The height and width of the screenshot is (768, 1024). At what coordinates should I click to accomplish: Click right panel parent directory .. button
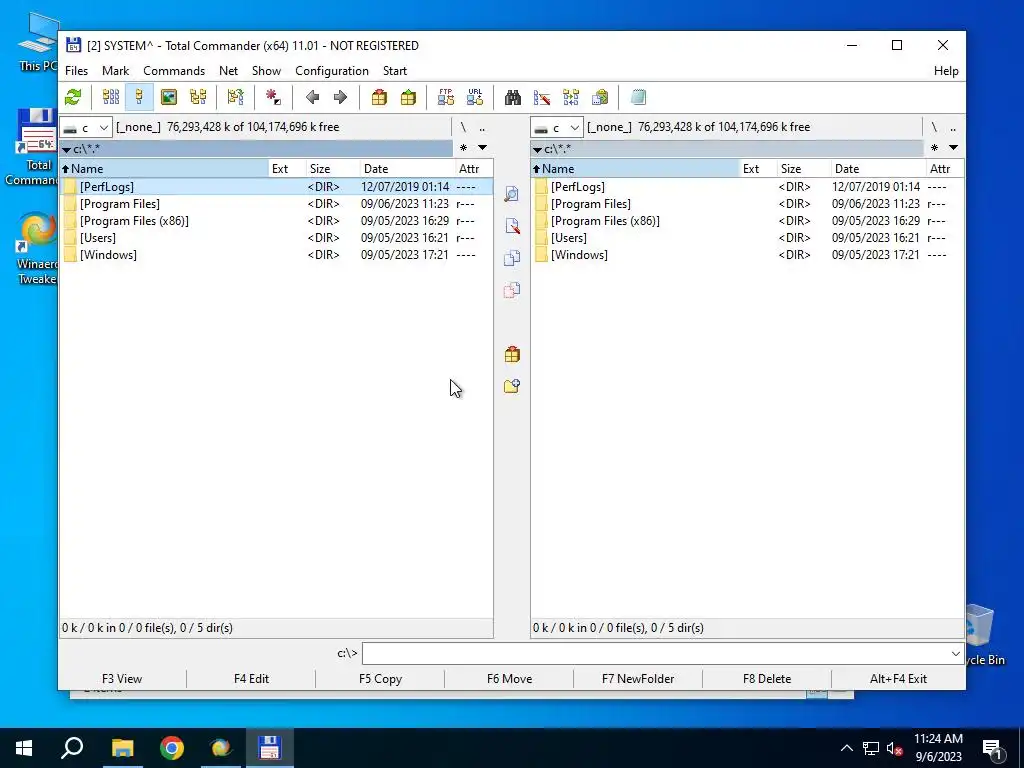(953, 127)
